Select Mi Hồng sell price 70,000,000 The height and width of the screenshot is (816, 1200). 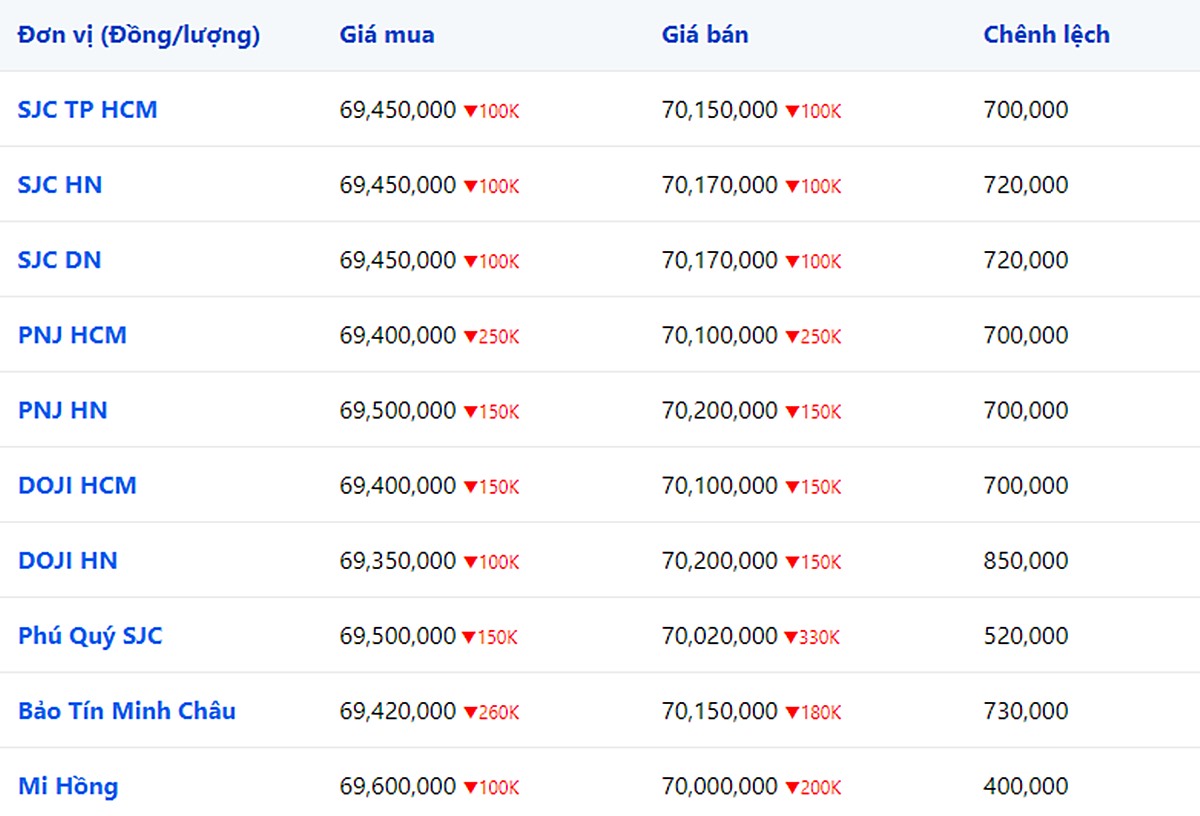click(x=720, y=786)
